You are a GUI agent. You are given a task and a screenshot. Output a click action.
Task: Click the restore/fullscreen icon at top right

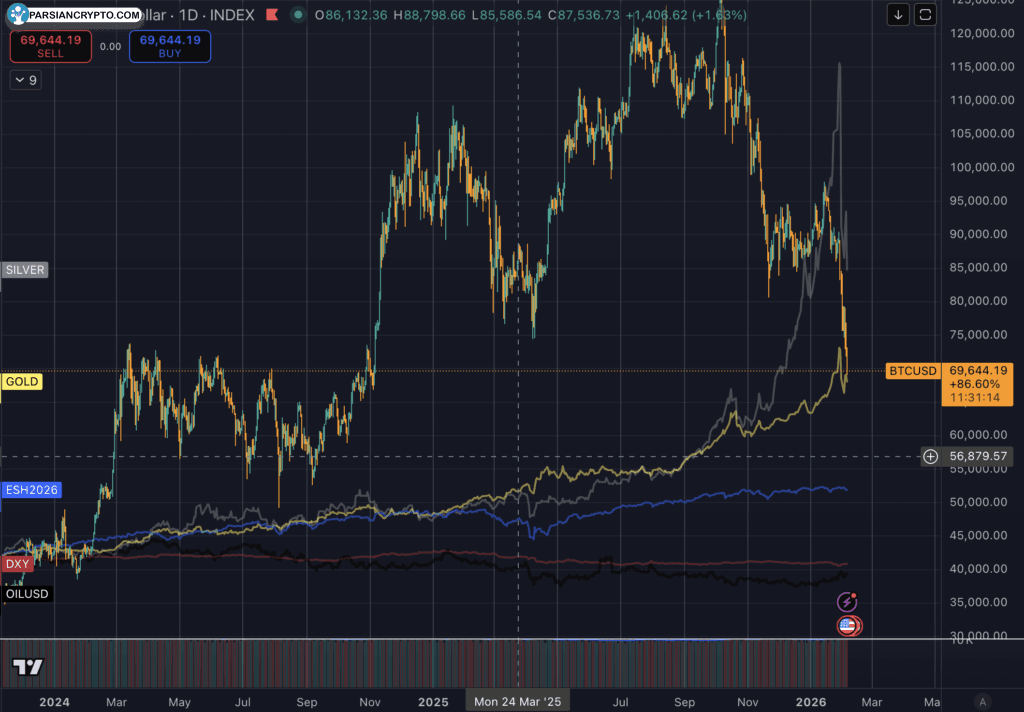point(925,14)
